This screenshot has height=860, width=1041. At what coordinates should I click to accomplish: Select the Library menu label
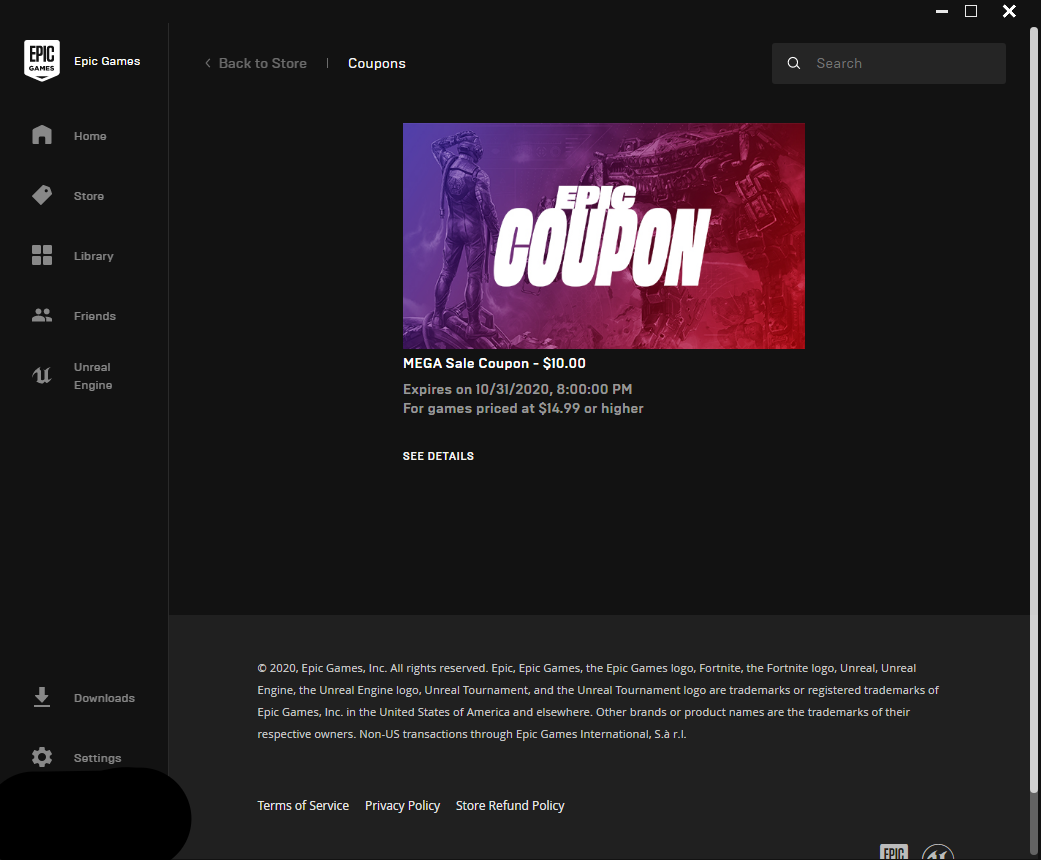94,256
